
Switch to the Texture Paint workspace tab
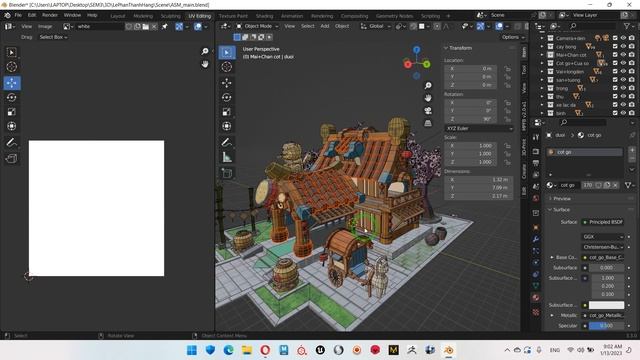pyautogui.click(x=233, y=16)
